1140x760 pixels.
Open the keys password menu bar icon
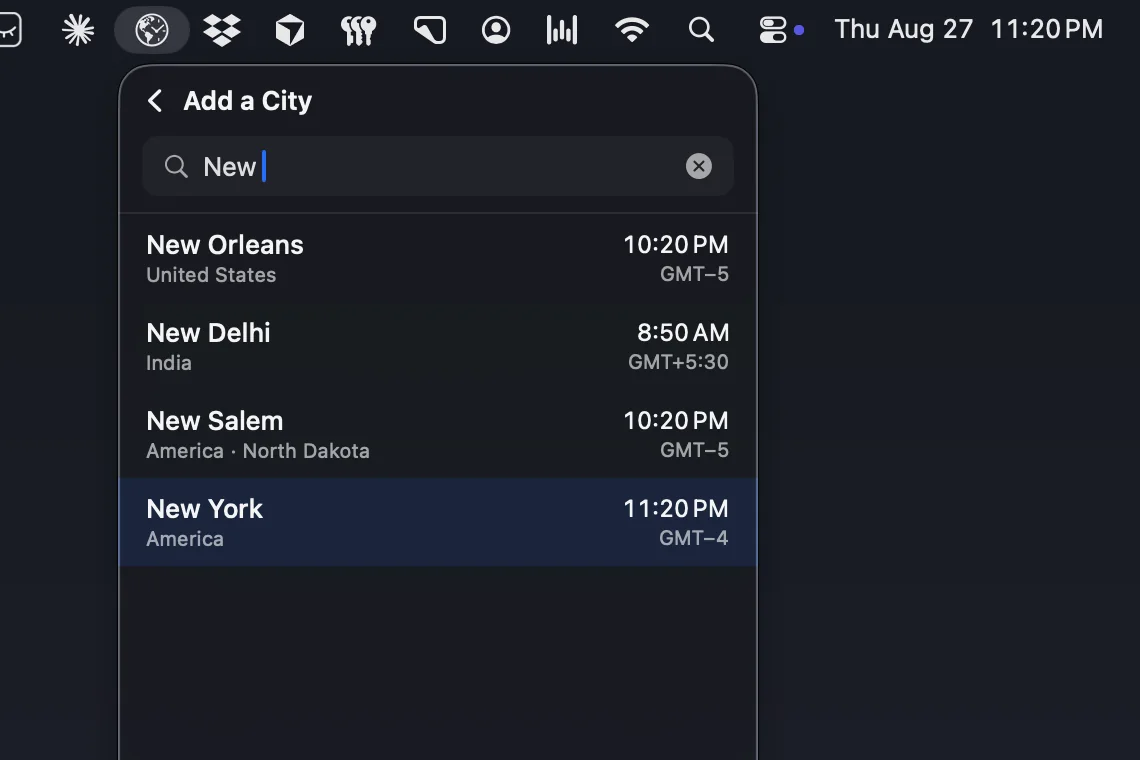click(358, 30)
